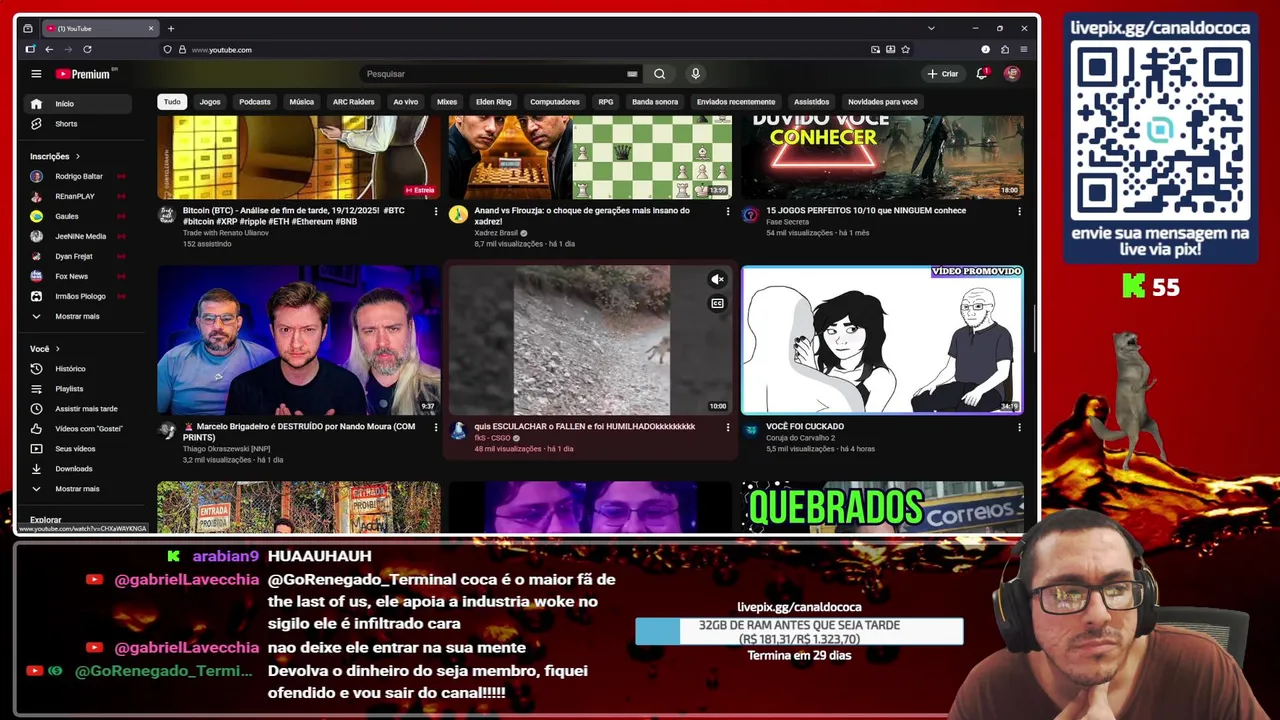Open Gaules subscription channel
The height and width of the screenshot is (720, 1280).
(x=78, y=216)
